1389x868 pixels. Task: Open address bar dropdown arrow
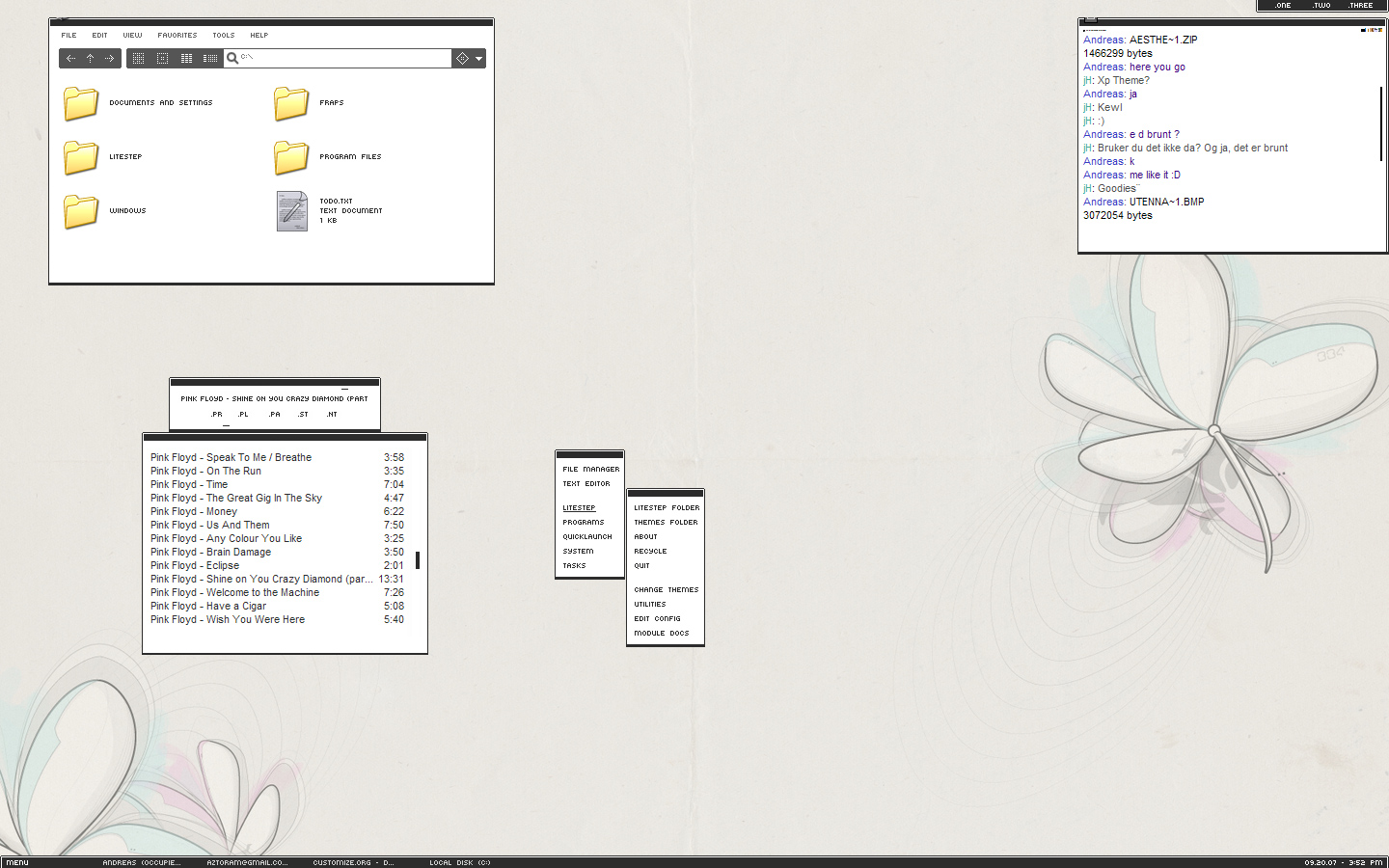tap(478, 59)
